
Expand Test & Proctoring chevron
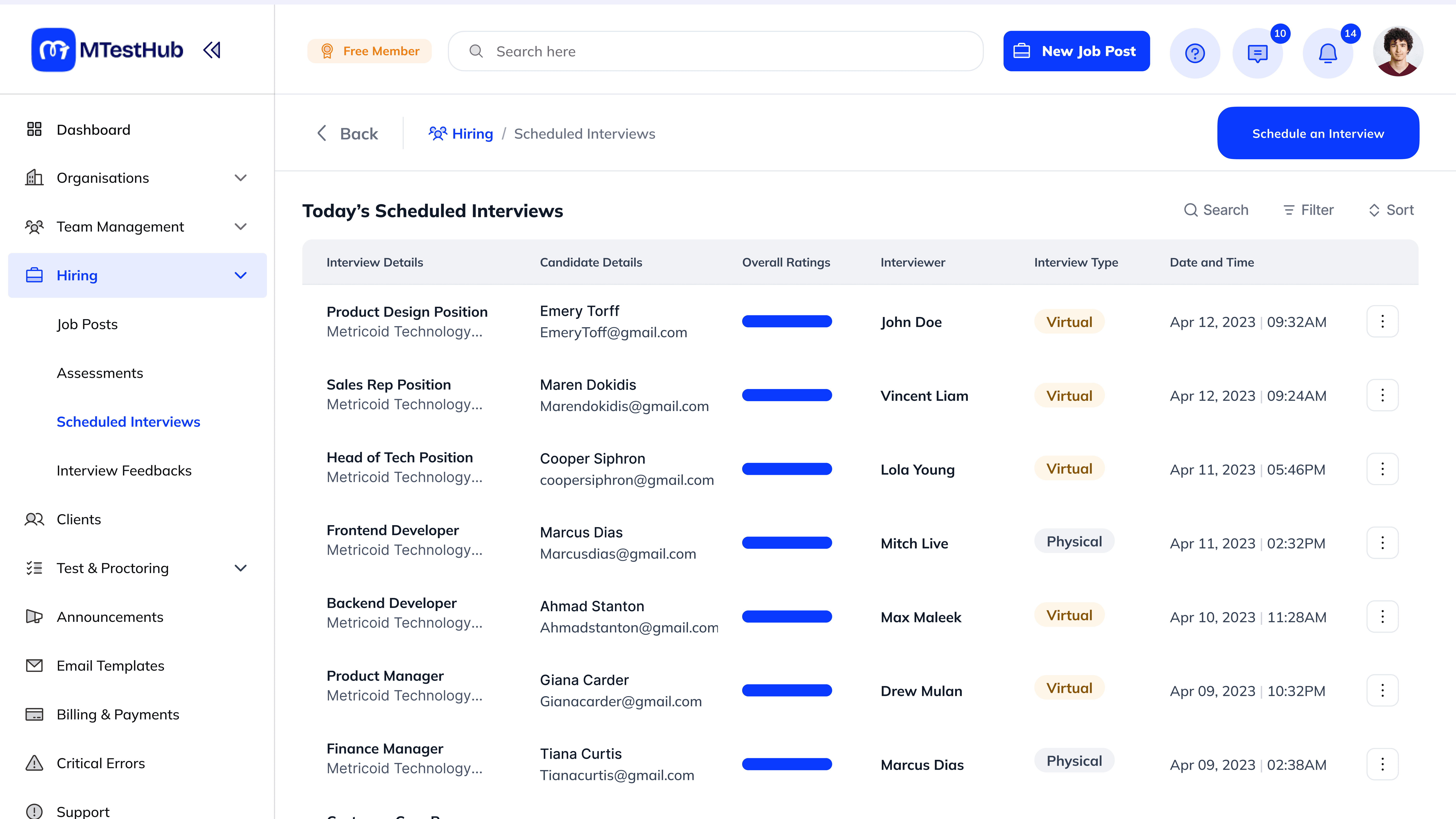coord(241,568)
